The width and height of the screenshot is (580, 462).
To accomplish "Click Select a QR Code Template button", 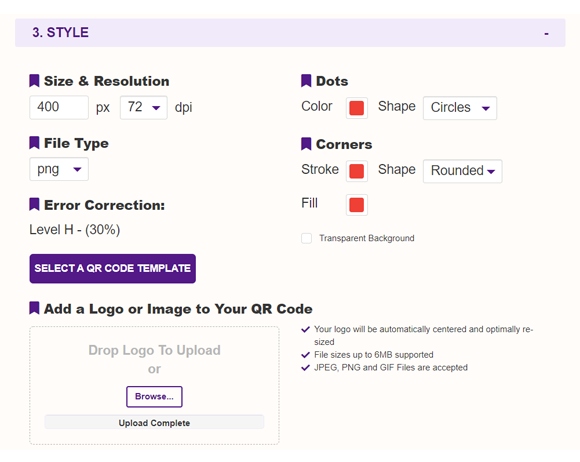I will 113,269.
